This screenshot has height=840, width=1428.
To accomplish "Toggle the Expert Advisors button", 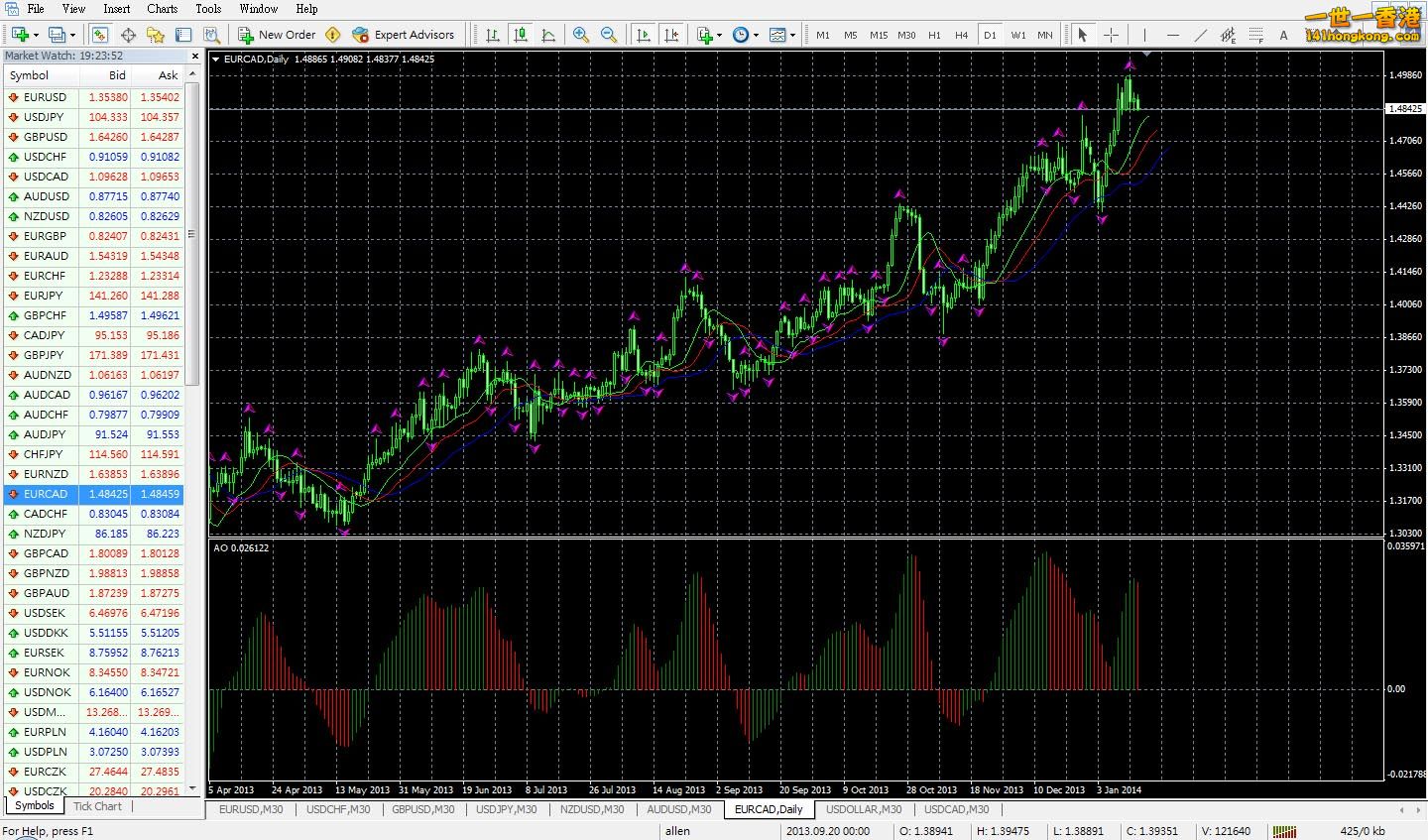I will [x=404, y=35].
